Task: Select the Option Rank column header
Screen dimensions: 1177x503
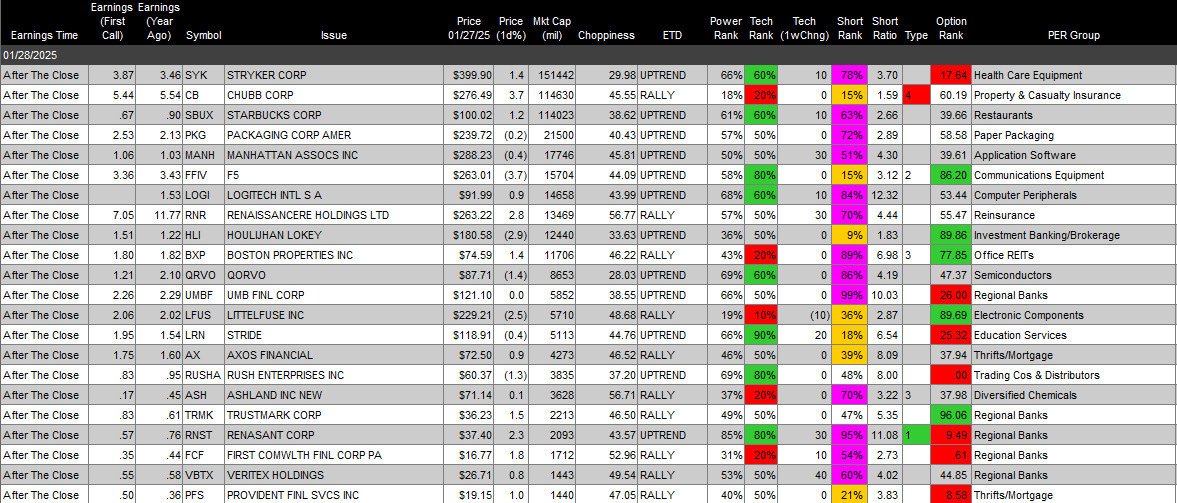Action: point(951,29)
